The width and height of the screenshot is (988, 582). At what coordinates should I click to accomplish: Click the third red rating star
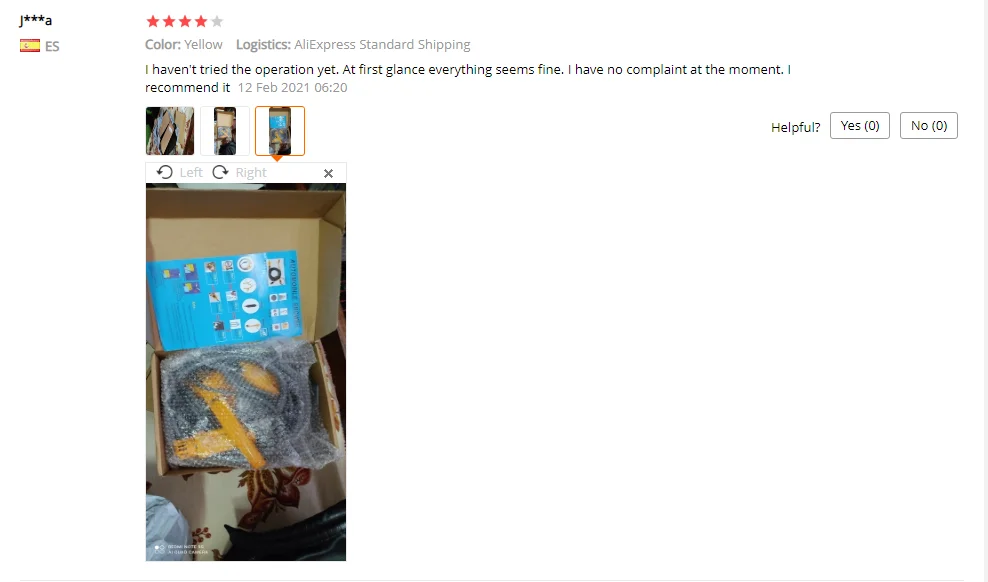(185, 21)
